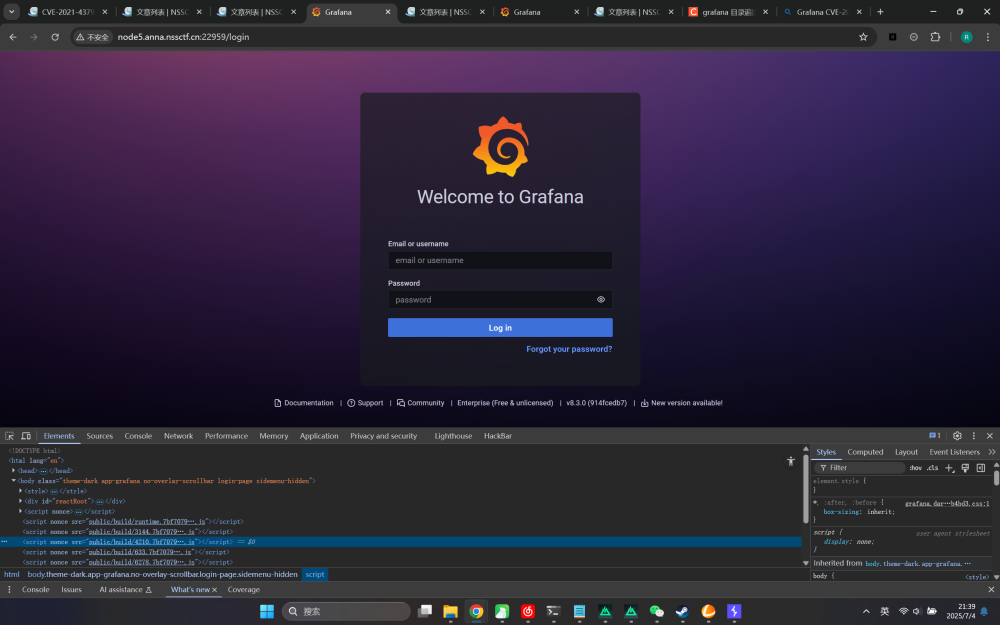Switch to the drawer Issues tab
This screenshot has height=625, width=1000.
(71, 590)
